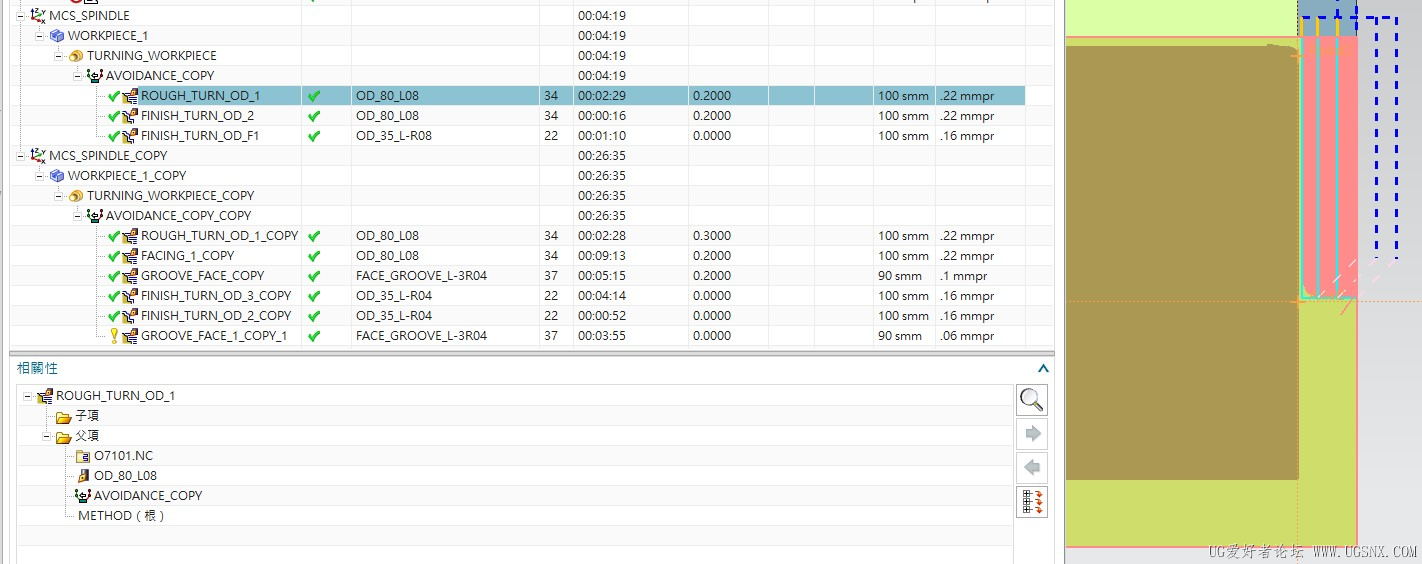This screenshot has width=1422, height=564.
Task: Click the right arrow button in the dependencies panel
Action: tap(1032, 433)
